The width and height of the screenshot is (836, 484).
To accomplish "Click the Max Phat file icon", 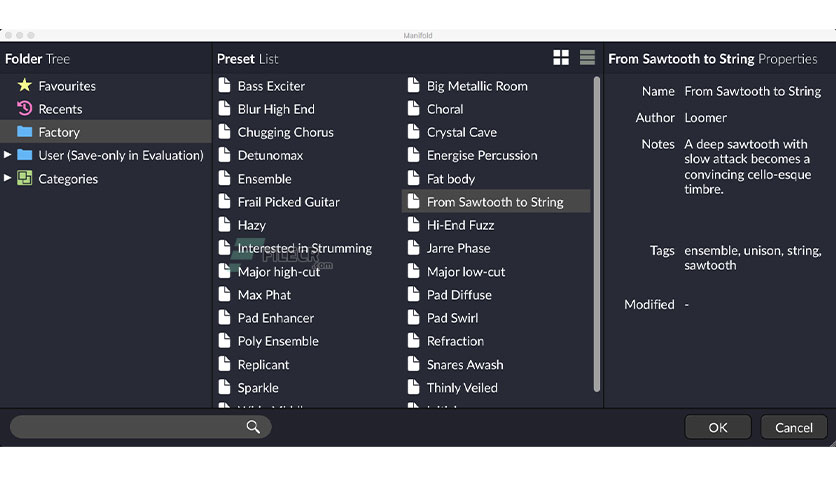I will (224, 294).
